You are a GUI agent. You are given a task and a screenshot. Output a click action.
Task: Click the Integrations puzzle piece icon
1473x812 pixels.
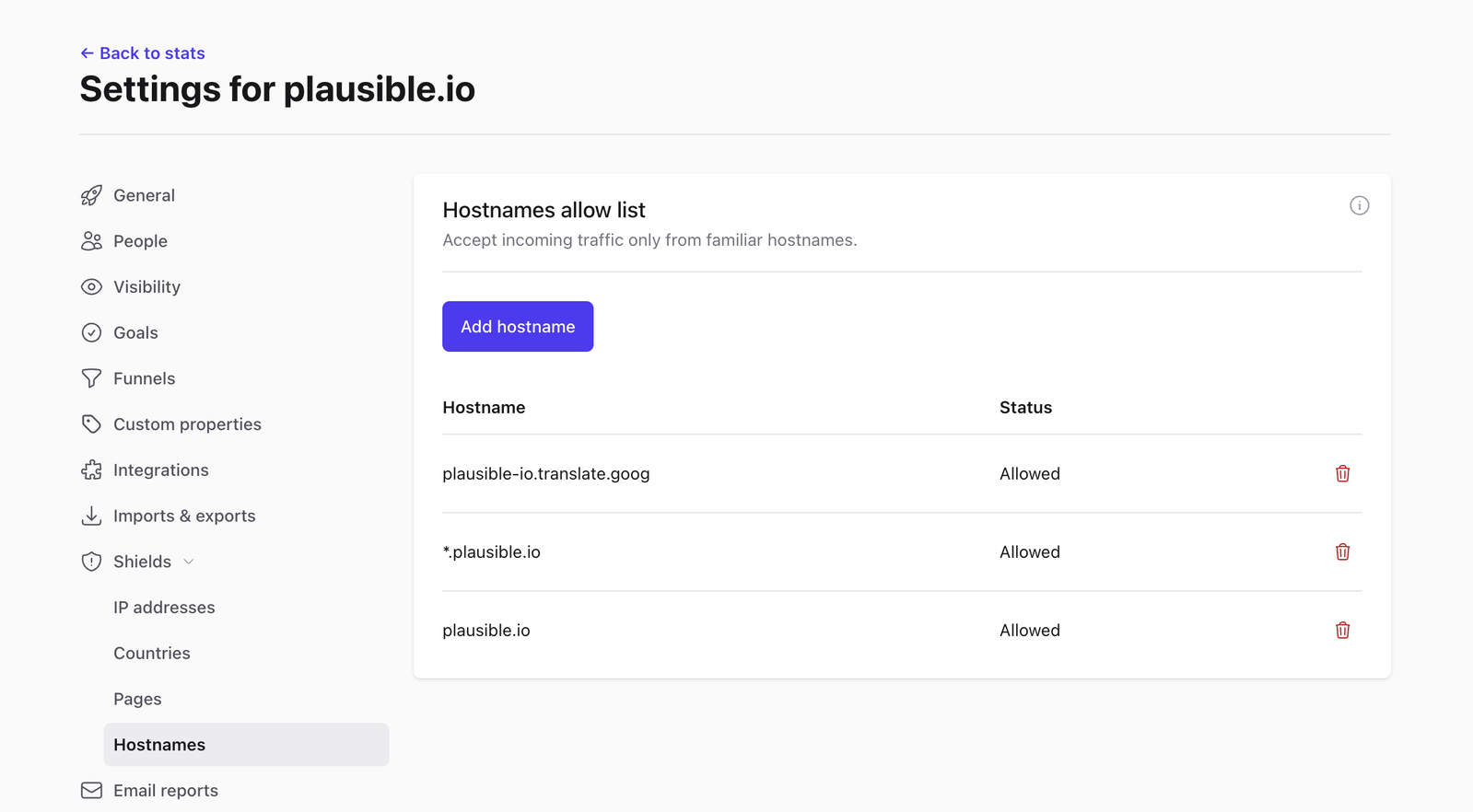[91, 470]
